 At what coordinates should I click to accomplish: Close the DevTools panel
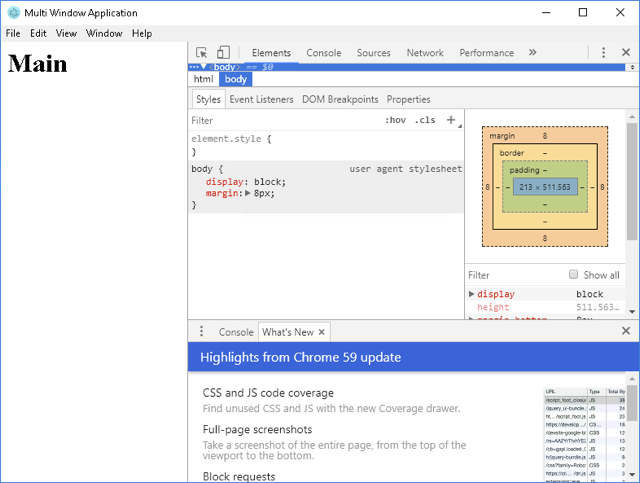(626, 52)
